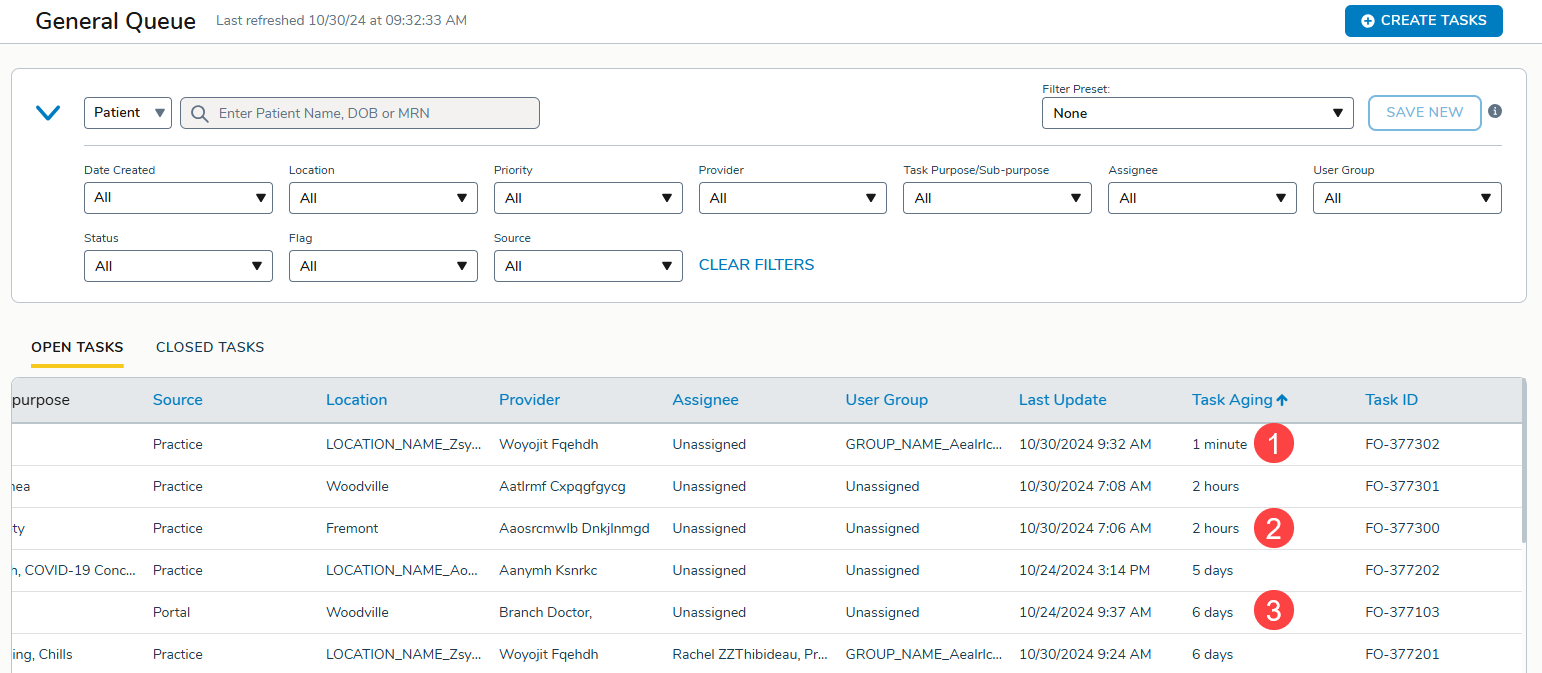Click the Create Tasks button
The height and width of the screenshot is (673, 1542).
point(1423,20)
